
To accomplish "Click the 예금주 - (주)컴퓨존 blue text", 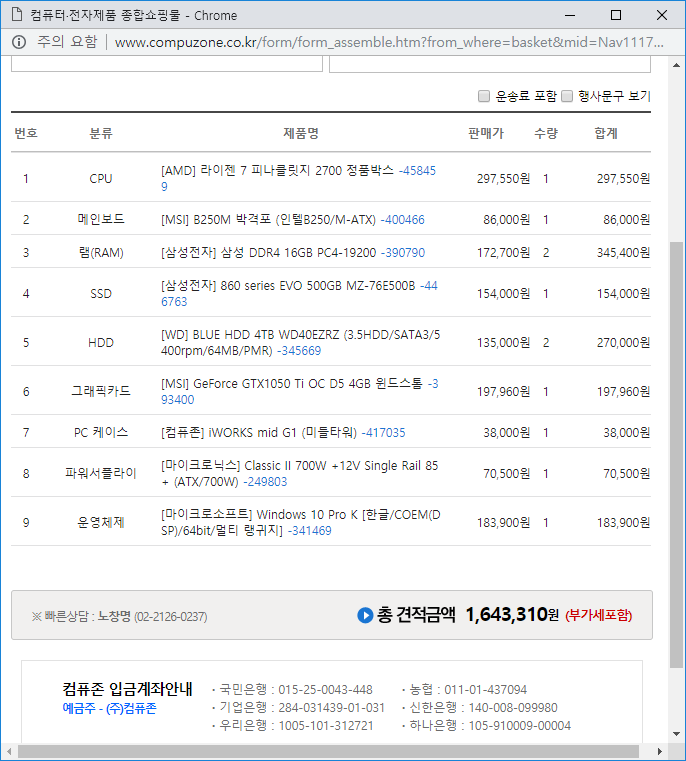I will point(110,709).
